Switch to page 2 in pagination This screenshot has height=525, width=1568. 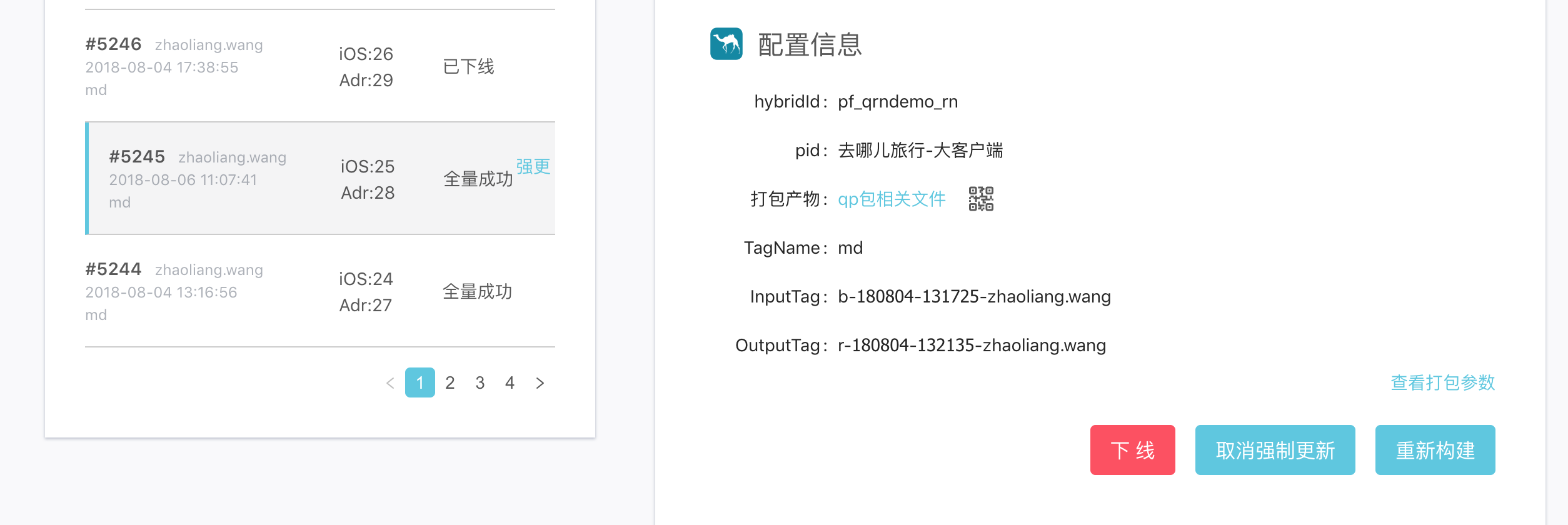(x=450, y=382)
